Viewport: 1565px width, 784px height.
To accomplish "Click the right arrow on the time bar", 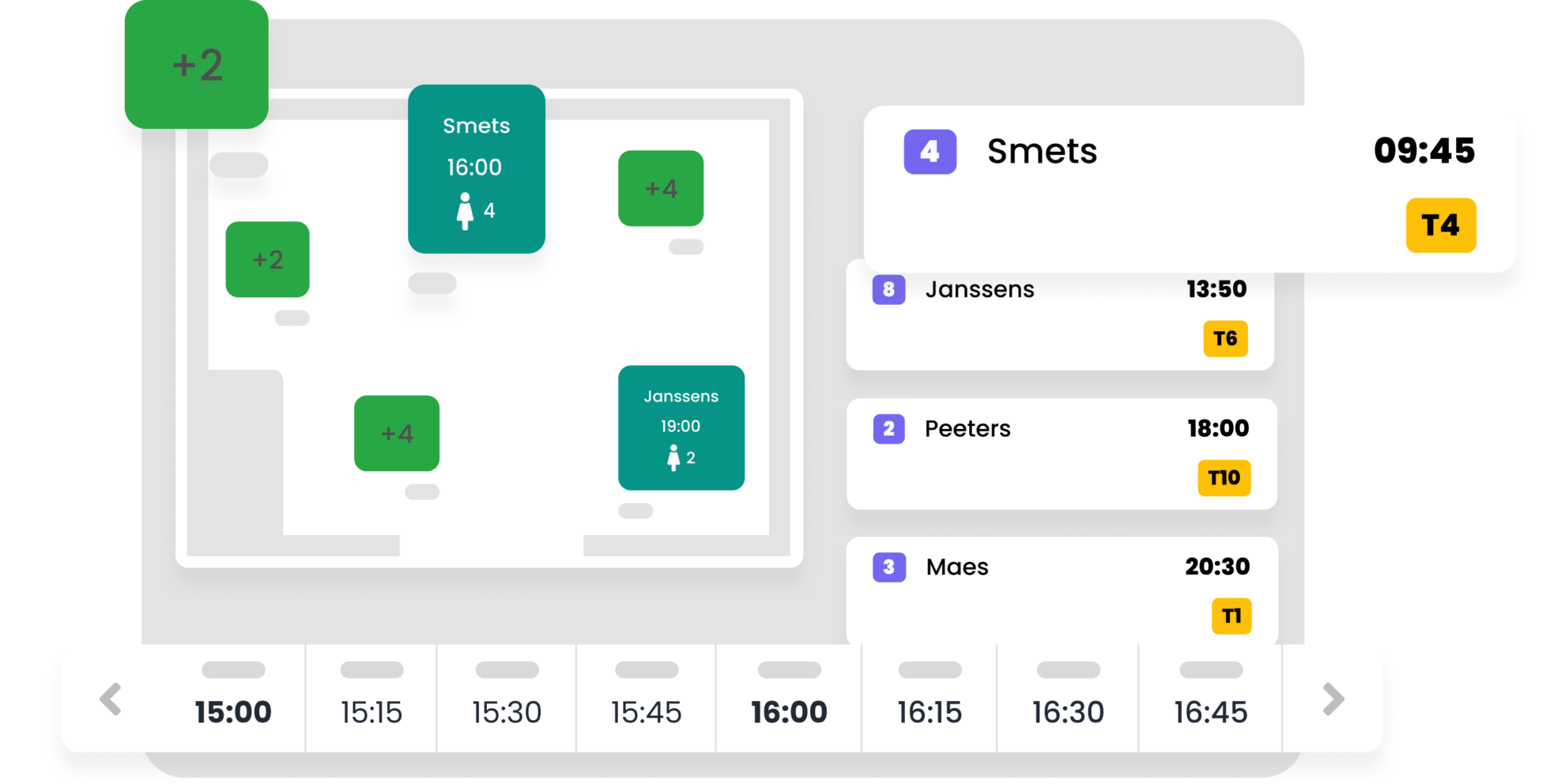I will click(x=1333, y=699).
